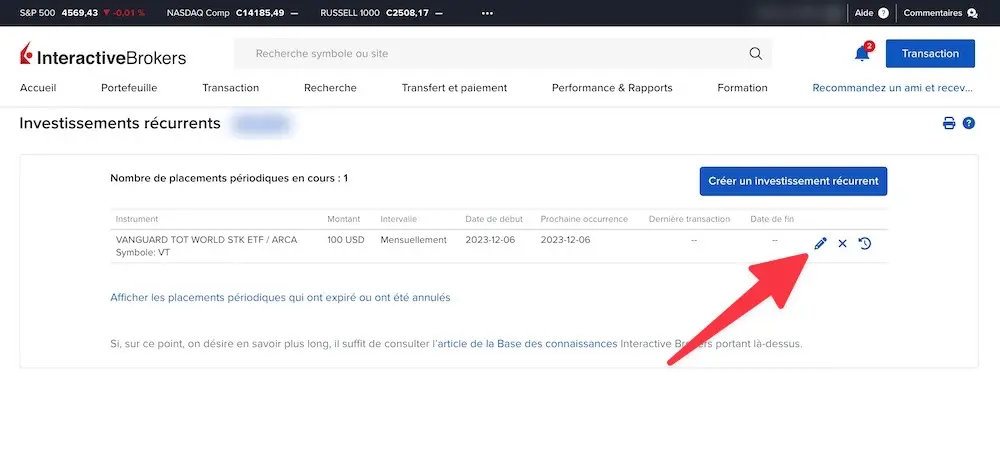Screen dimensions: 1000x476
Task: Click the NASDAQ Comp ticker
Action: (x=232, y=13)
